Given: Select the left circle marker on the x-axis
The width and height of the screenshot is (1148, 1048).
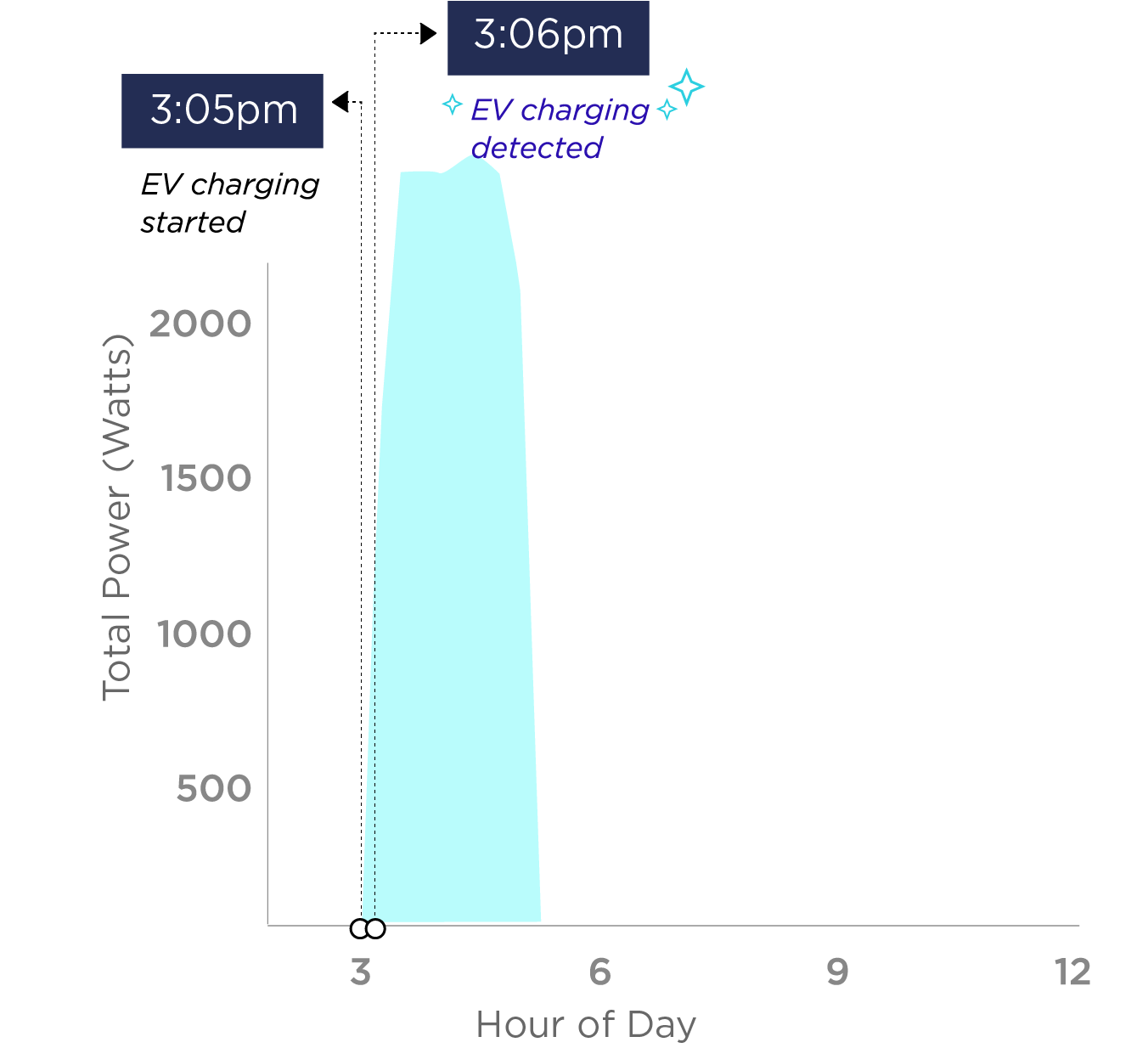Looking at the screenshot, I should tap(359, 928).
